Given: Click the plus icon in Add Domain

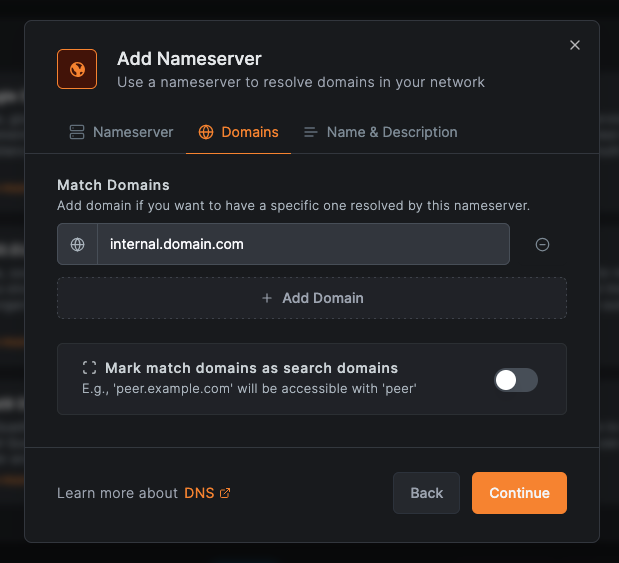Looking at the screenshot, I should click(267, 298).
